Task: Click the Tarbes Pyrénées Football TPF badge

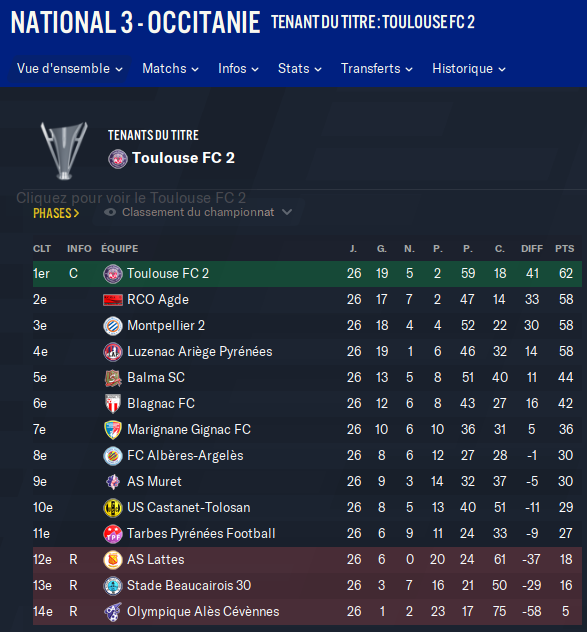Action: point(113,534)
